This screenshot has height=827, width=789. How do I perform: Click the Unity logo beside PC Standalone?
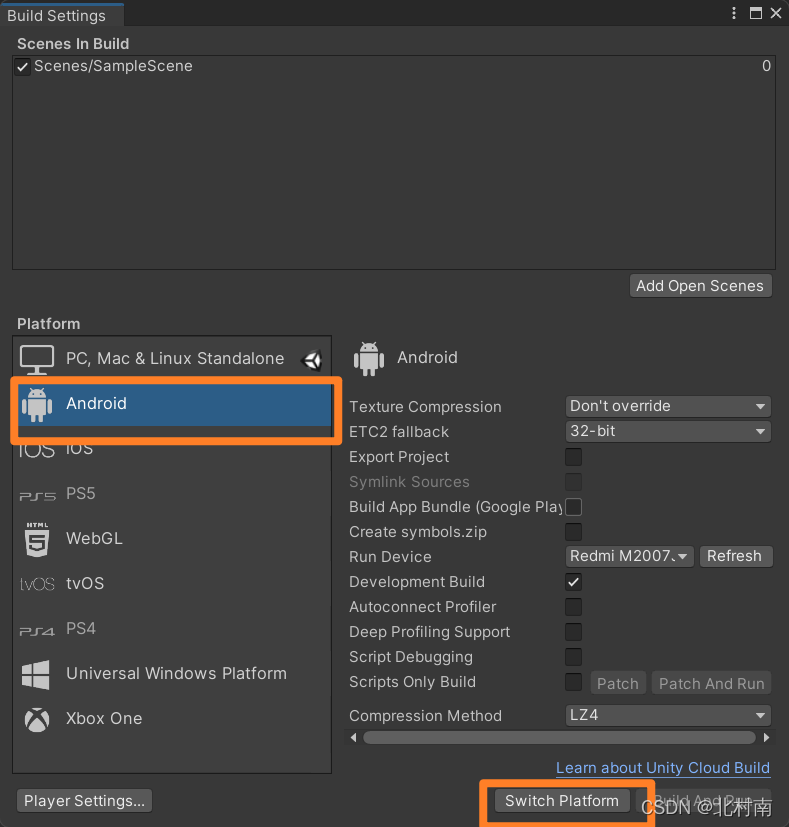(x=312, y=360)
